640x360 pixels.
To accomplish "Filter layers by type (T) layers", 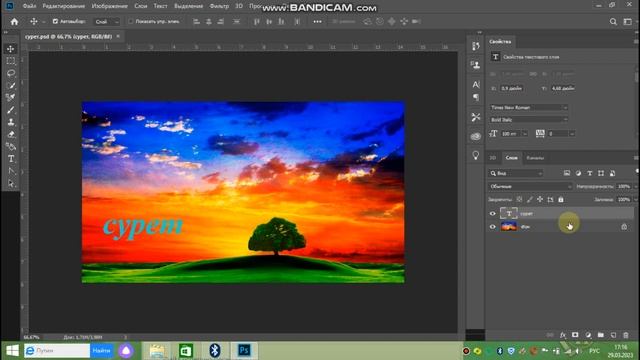I will click(590, 173).
